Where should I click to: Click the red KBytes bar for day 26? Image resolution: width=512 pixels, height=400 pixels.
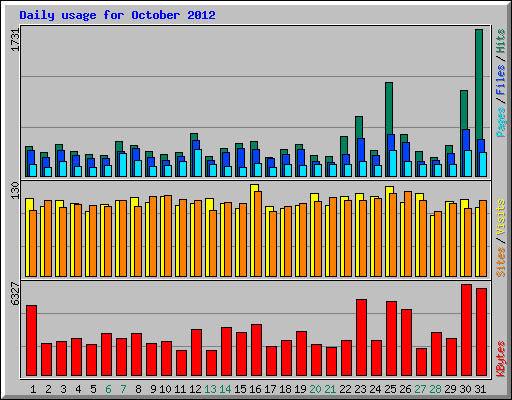(x=406, y=342)
